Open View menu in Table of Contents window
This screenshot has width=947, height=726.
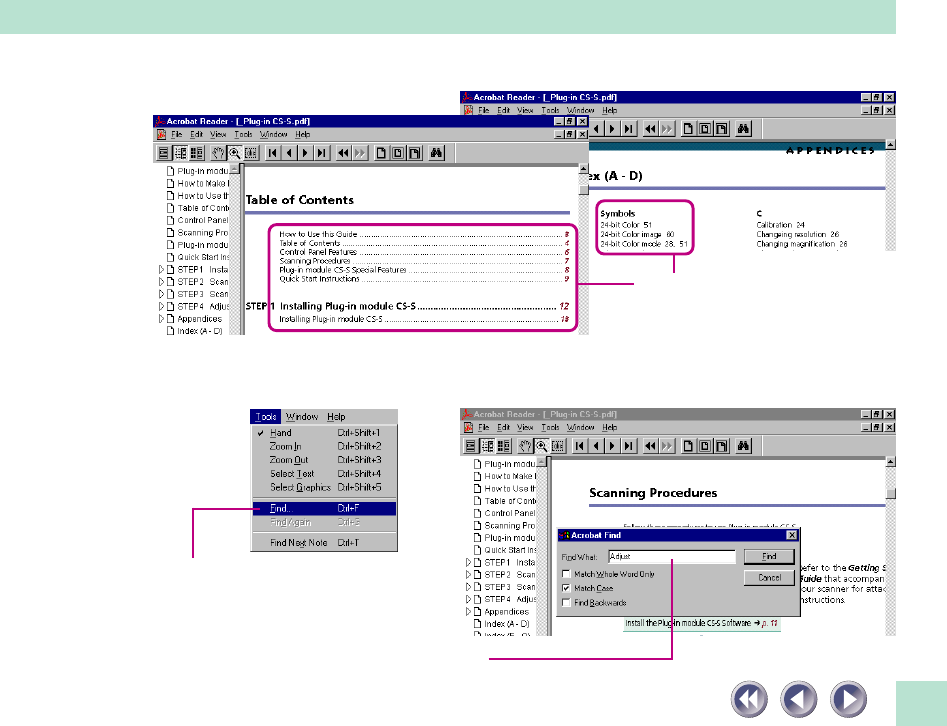coord(218,134)
